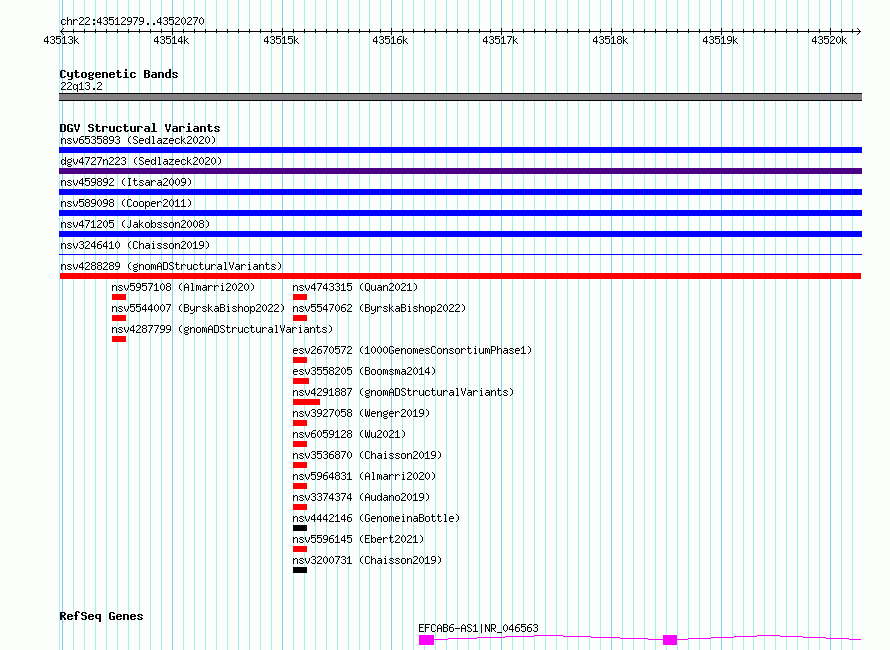Click the red marker under nsv5957108
This screenshot has height=650, width=890.
click(119, 297)
